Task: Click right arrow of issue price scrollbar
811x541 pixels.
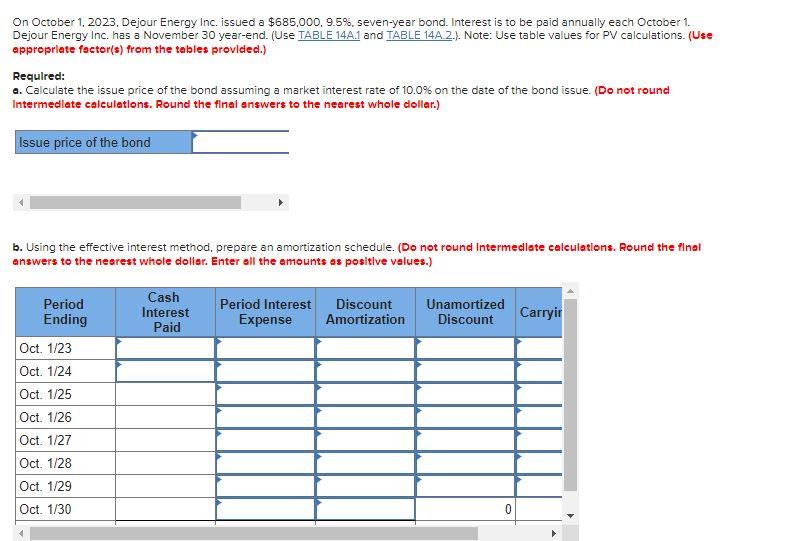Action: click(280, 202)
